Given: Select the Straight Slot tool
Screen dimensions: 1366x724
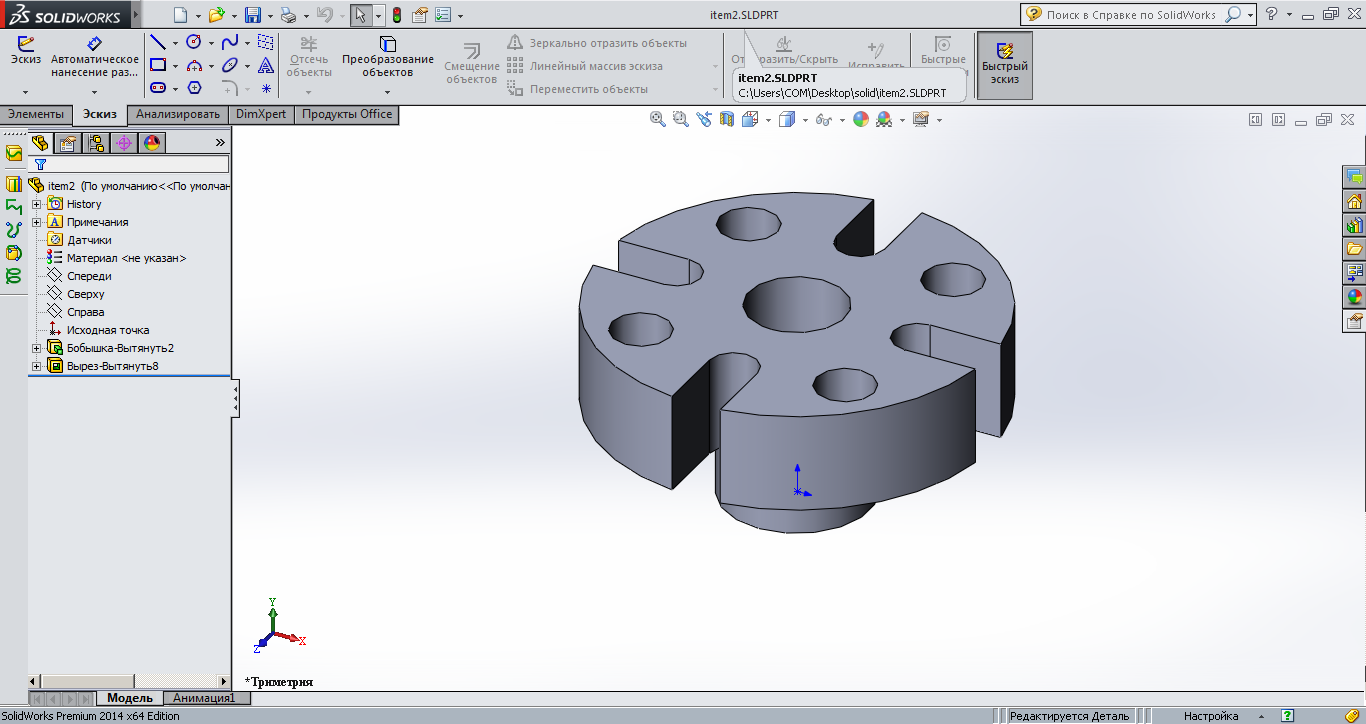Looking at the screenshot, I should point(158,88).
